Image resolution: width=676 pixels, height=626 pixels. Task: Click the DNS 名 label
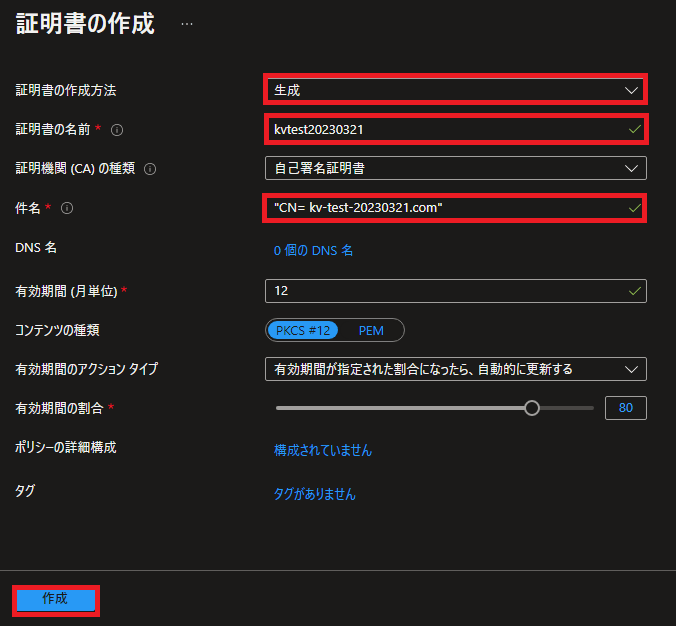(x=36, y=247)
